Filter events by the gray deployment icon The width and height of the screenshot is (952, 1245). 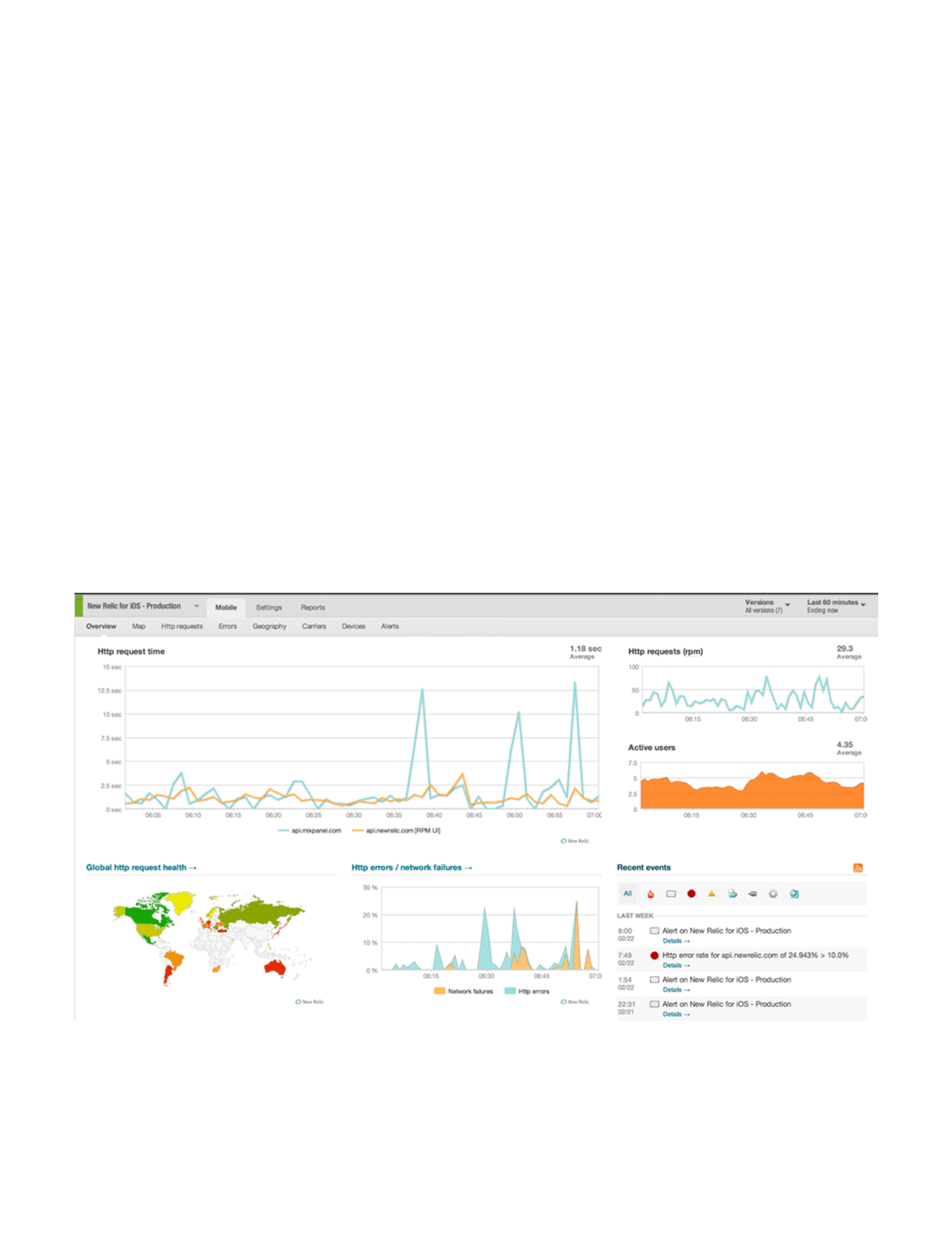point(752,893)
